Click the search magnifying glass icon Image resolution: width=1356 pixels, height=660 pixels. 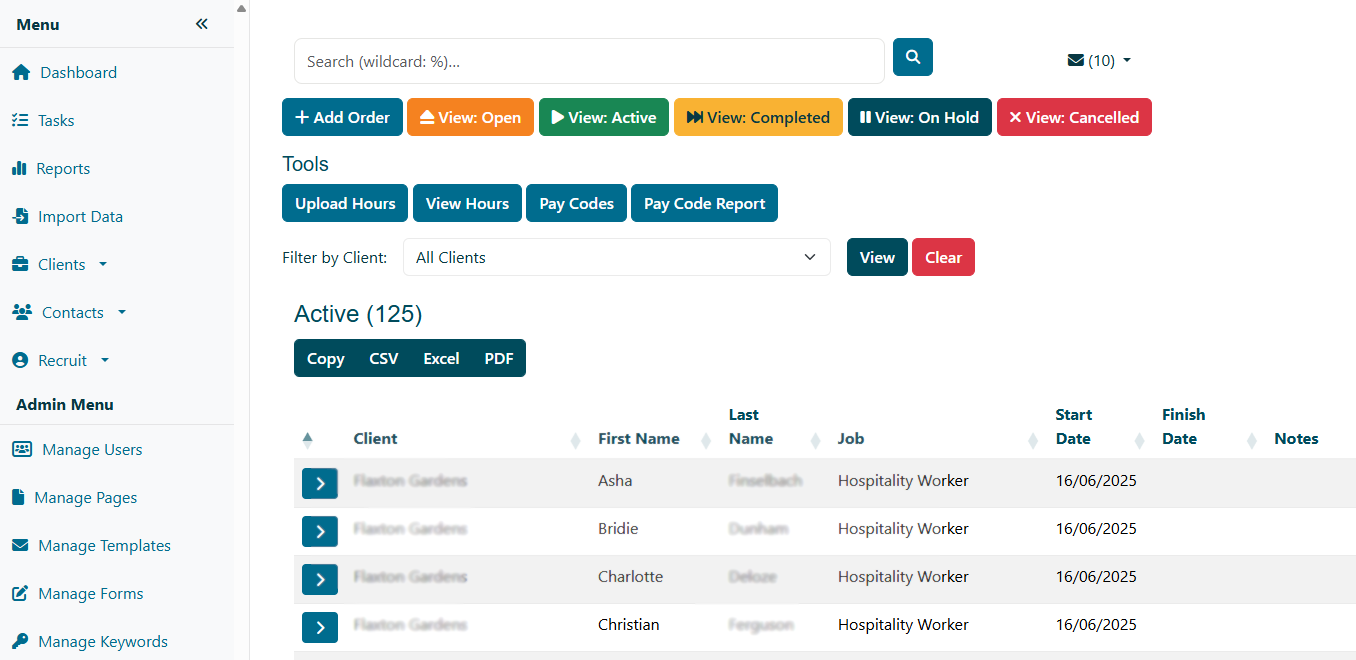pos(911,57)
